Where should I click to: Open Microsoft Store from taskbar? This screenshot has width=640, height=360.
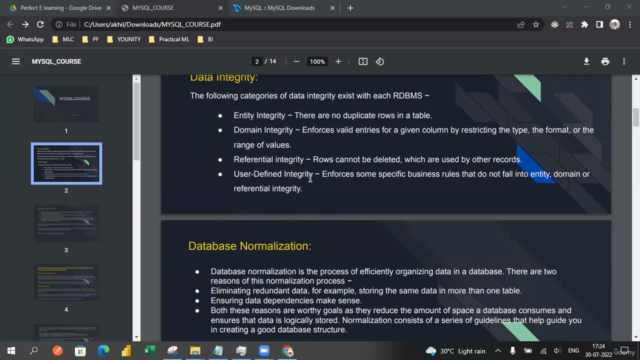coord(80,351)
